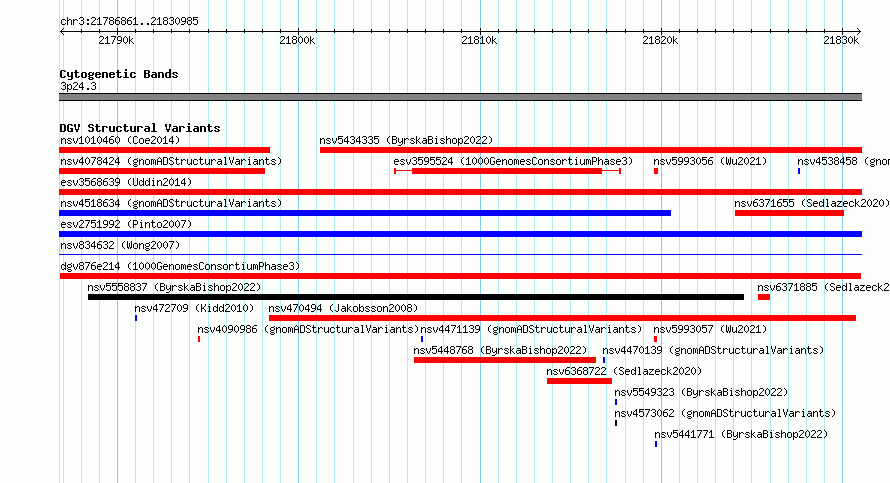The width and height of the screenshot is (890, 483).
Task: Click the DGV Structural Variants track title
Action: [140, 128]
